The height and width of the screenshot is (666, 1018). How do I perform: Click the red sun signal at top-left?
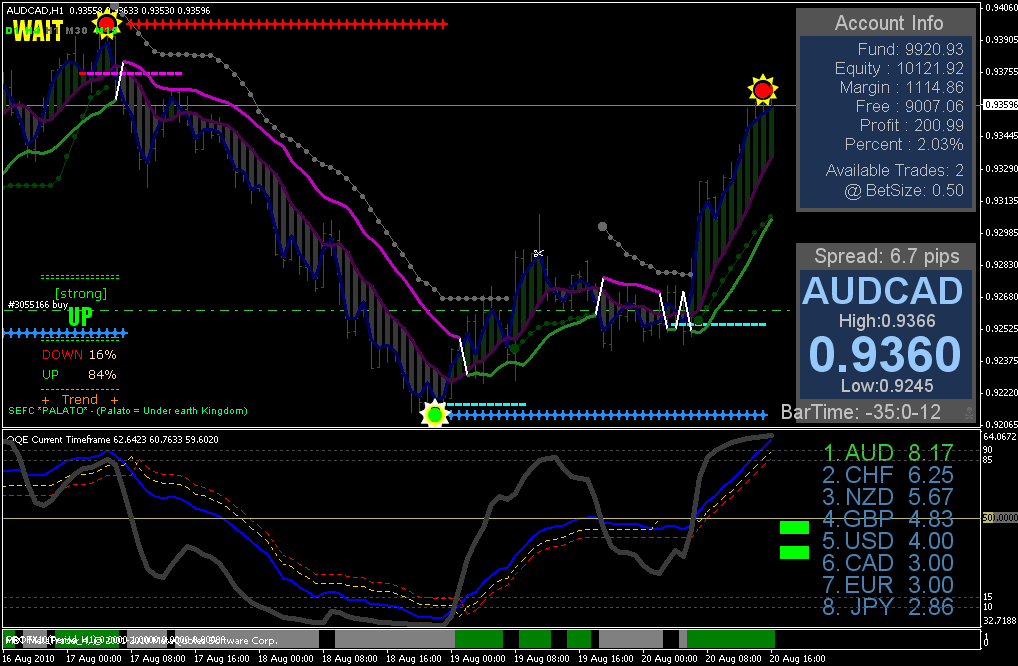pyautogui.click(x=106, y=25)
